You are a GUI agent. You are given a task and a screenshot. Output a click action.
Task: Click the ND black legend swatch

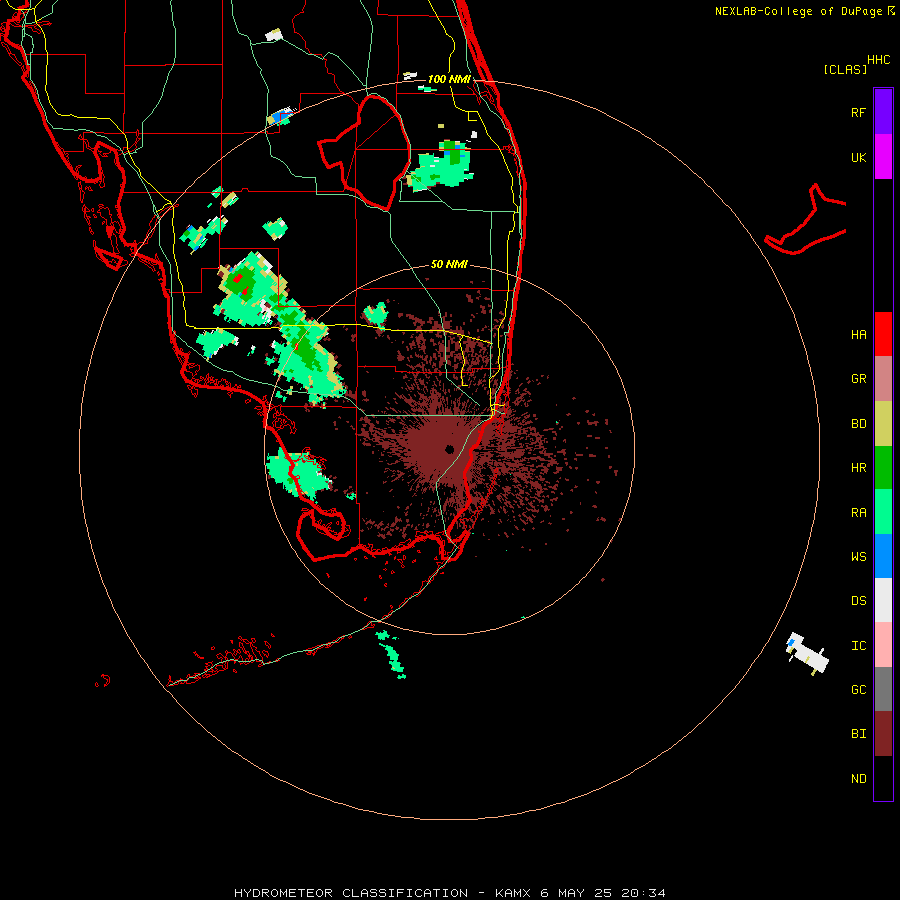pyautogui.click(x=883, y=778)
